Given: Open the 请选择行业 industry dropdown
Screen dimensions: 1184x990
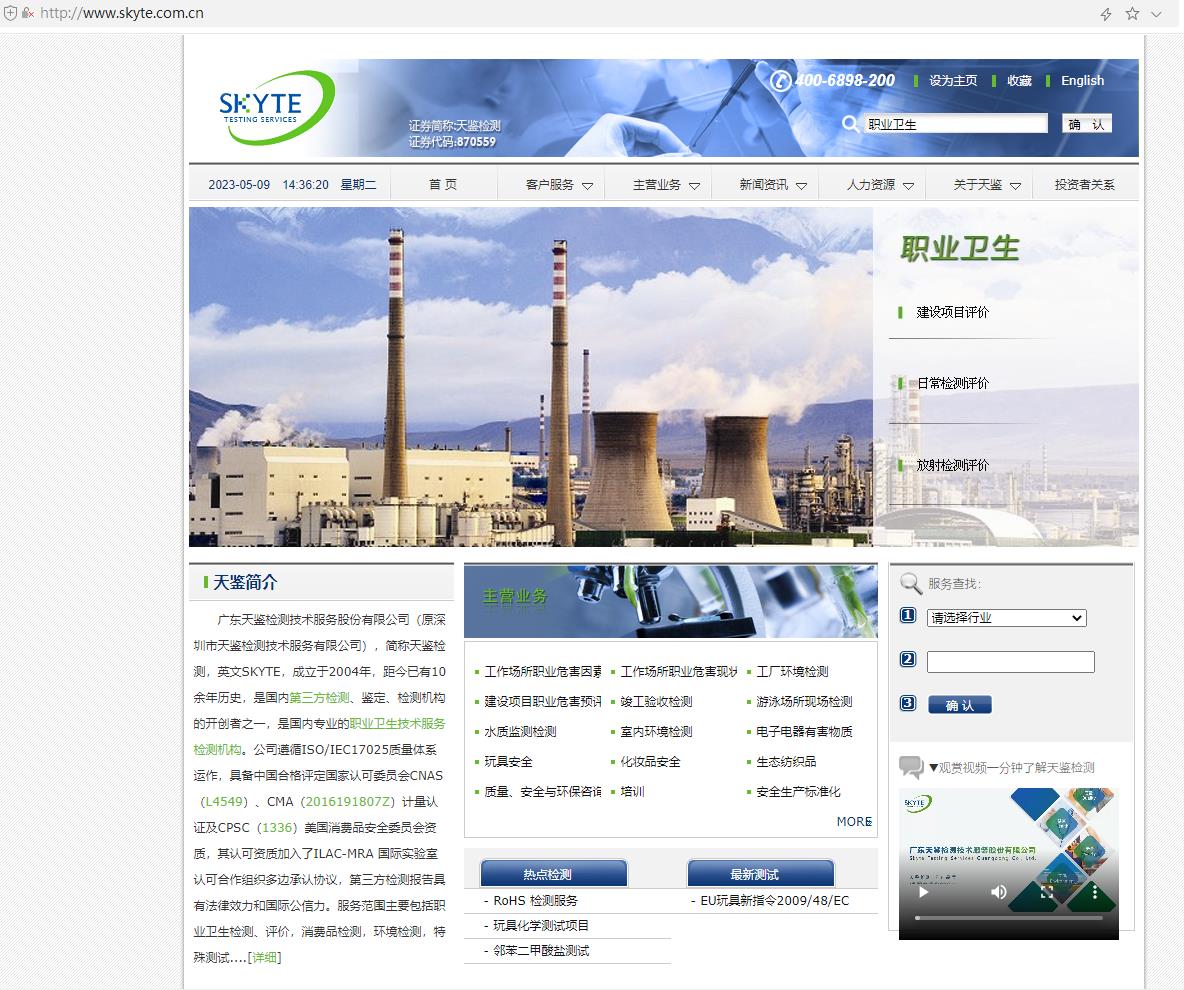Looking at the screenshot, I should (x=1006, y=618).
